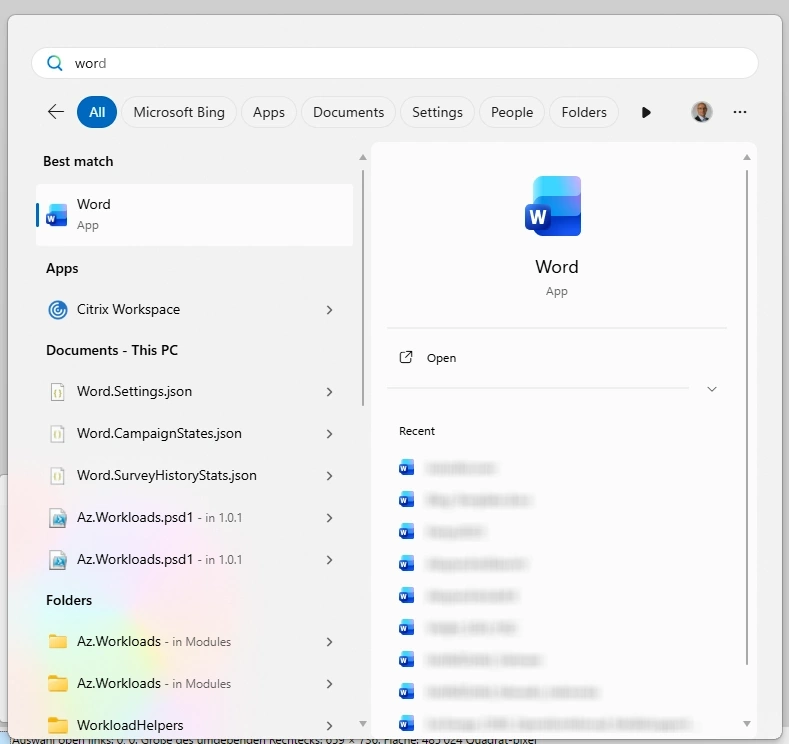Screen dimensions: 789x744
Task: Switch to the Settings filter tab
Action: point(437,112)
